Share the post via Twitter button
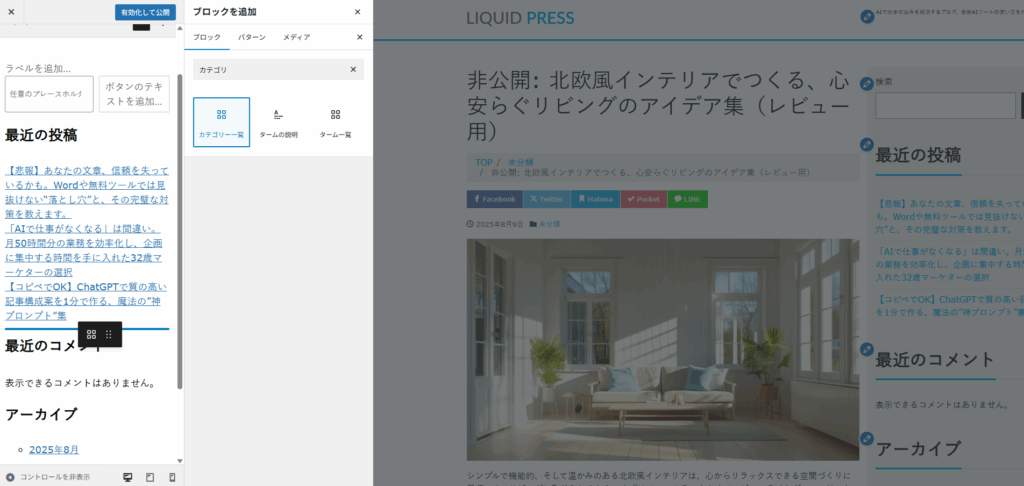The width and height of the screenshot is (1024, 486). (x=547, y=199)
